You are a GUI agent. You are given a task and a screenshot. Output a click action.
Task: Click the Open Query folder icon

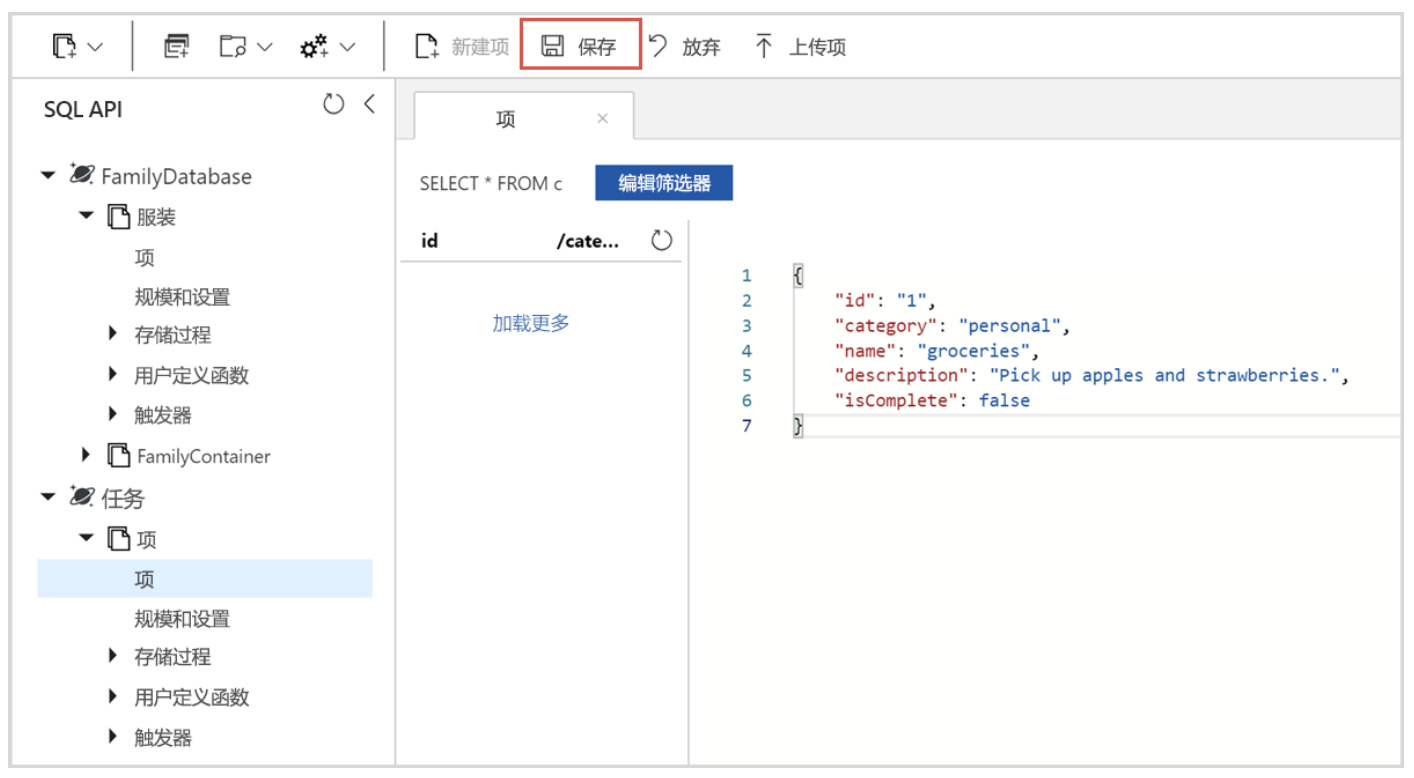[x=234, y=46]
